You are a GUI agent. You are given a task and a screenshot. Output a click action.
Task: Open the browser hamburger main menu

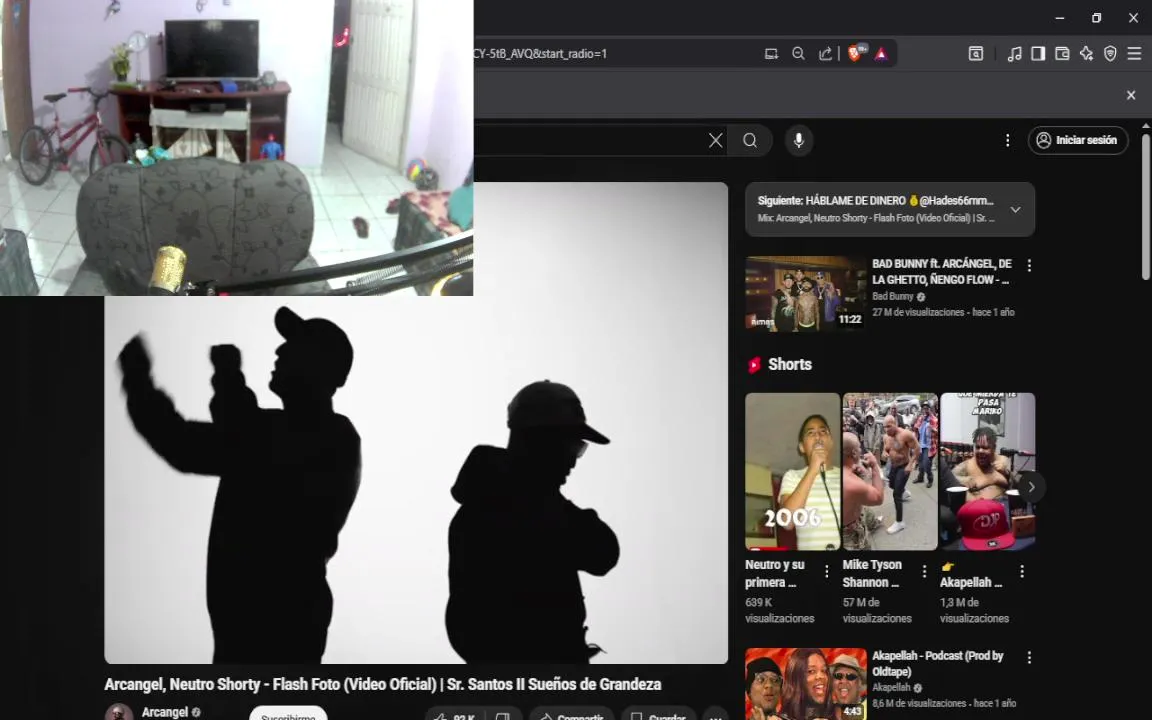click(1134, 54)
